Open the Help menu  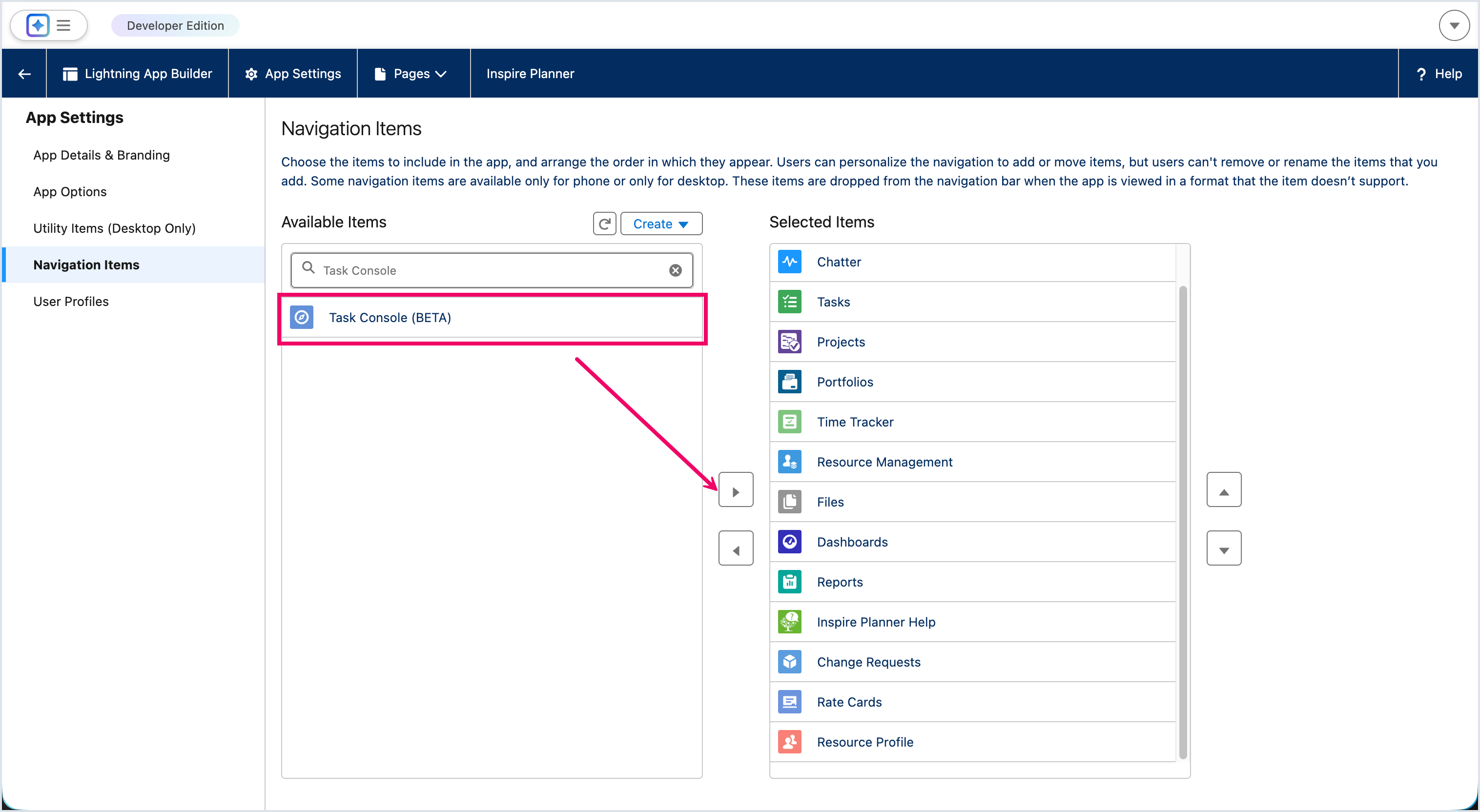[x=1439, y=74]
